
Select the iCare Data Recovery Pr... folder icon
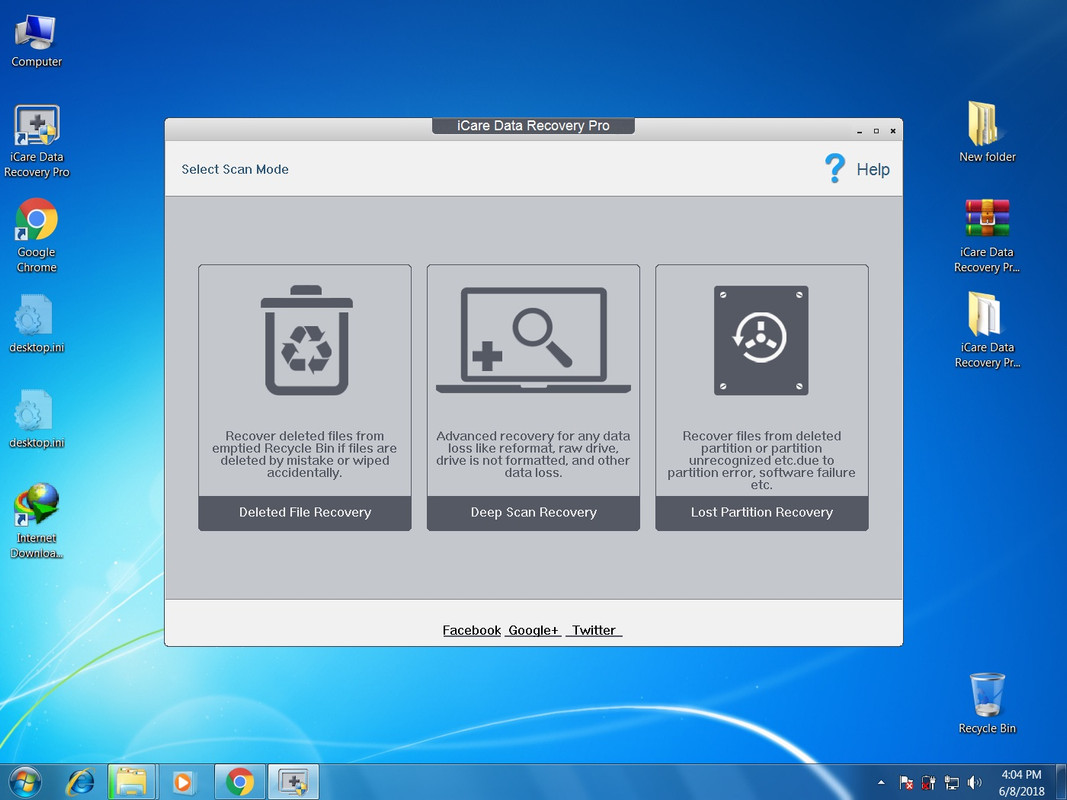(987, 331)
